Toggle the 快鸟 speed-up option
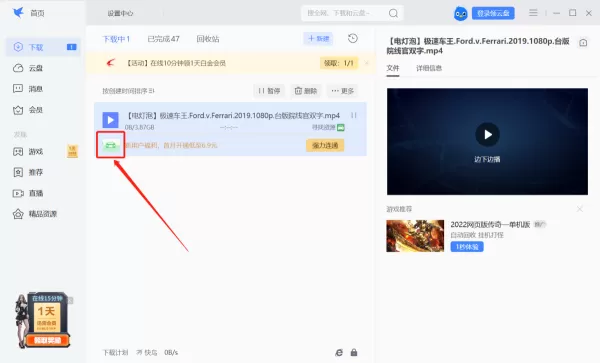 (x=147, y=353)
